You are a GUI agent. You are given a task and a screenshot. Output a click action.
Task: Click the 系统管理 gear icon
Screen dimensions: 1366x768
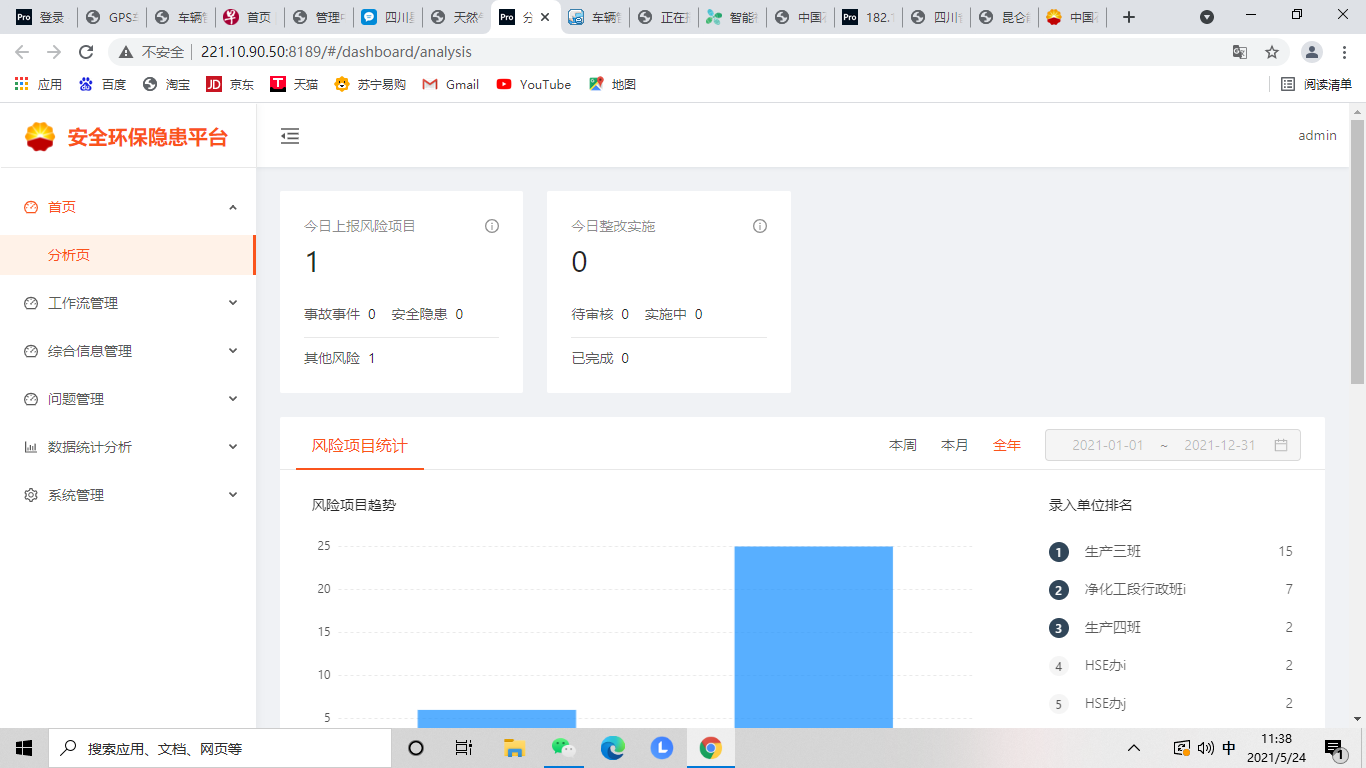(31, 495)
